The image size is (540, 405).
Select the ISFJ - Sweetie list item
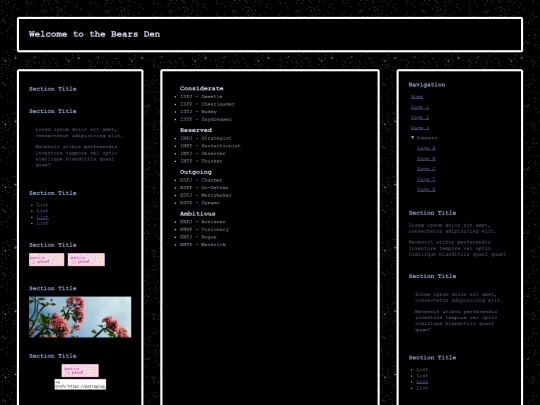pyautogui.click(x=201, y=97)
